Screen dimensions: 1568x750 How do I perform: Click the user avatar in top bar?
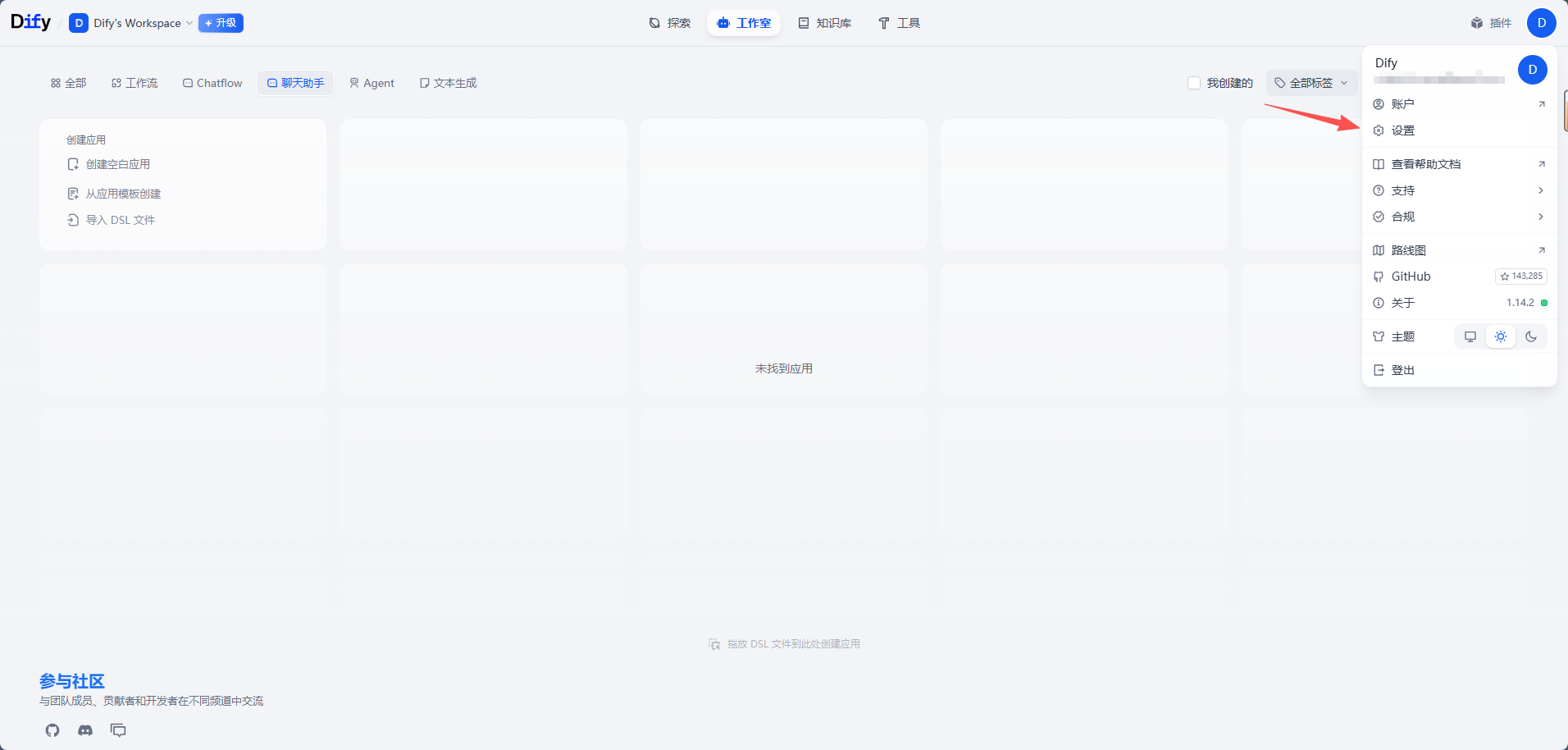pyautogui.click(x=1542, y=23)
